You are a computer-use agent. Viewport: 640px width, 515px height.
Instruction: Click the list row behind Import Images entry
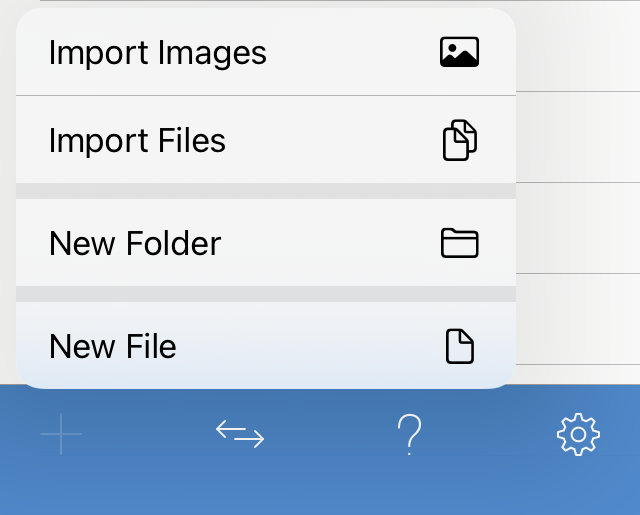click(x=578, y=47)
